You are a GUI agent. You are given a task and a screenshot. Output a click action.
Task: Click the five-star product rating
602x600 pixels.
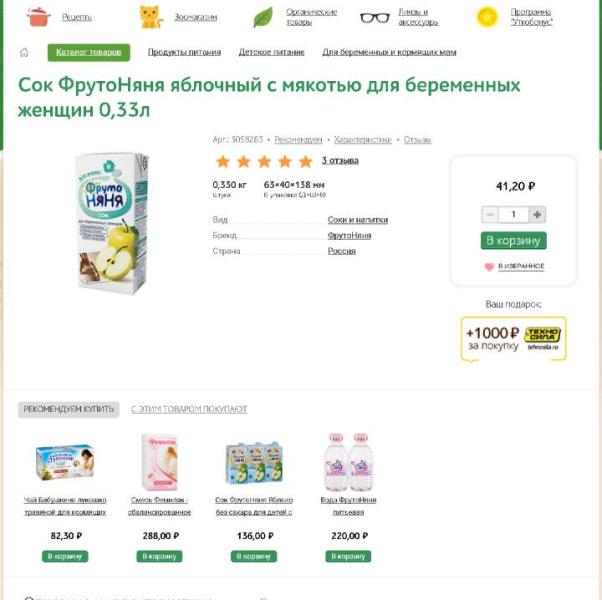tap(264, 161)
